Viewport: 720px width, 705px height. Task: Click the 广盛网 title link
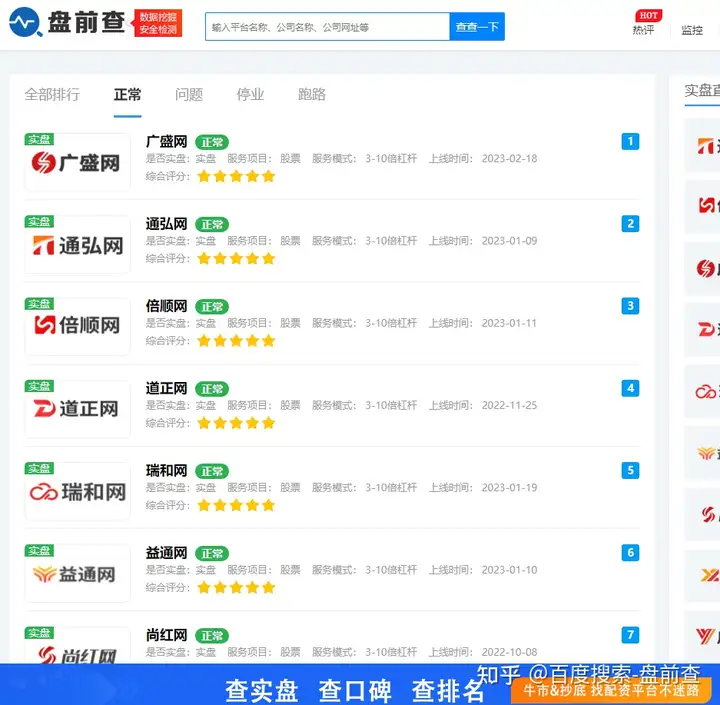click(x=166, y=141)
